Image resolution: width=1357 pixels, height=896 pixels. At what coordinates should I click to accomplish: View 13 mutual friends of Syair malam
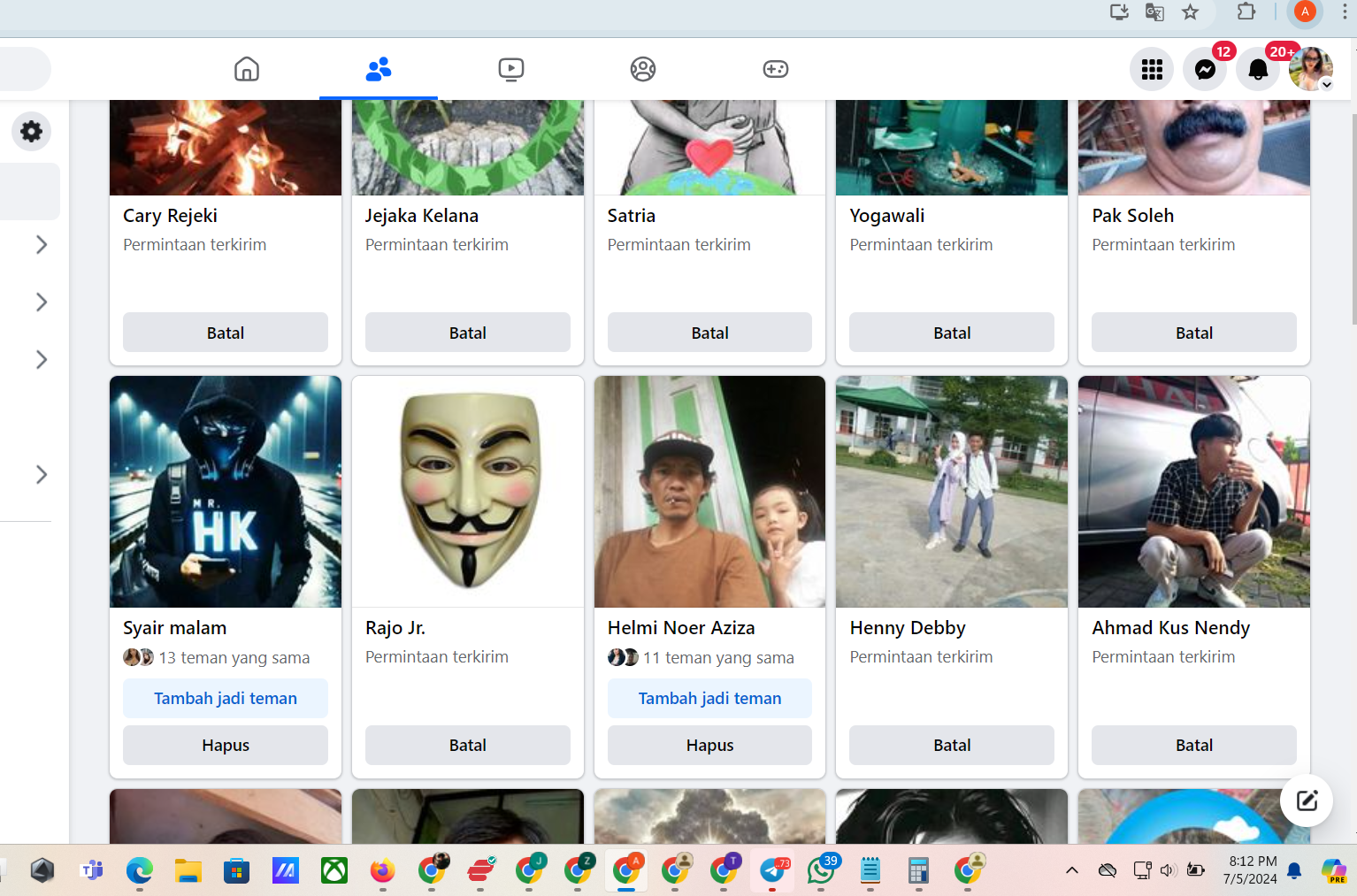pos(234,657)
